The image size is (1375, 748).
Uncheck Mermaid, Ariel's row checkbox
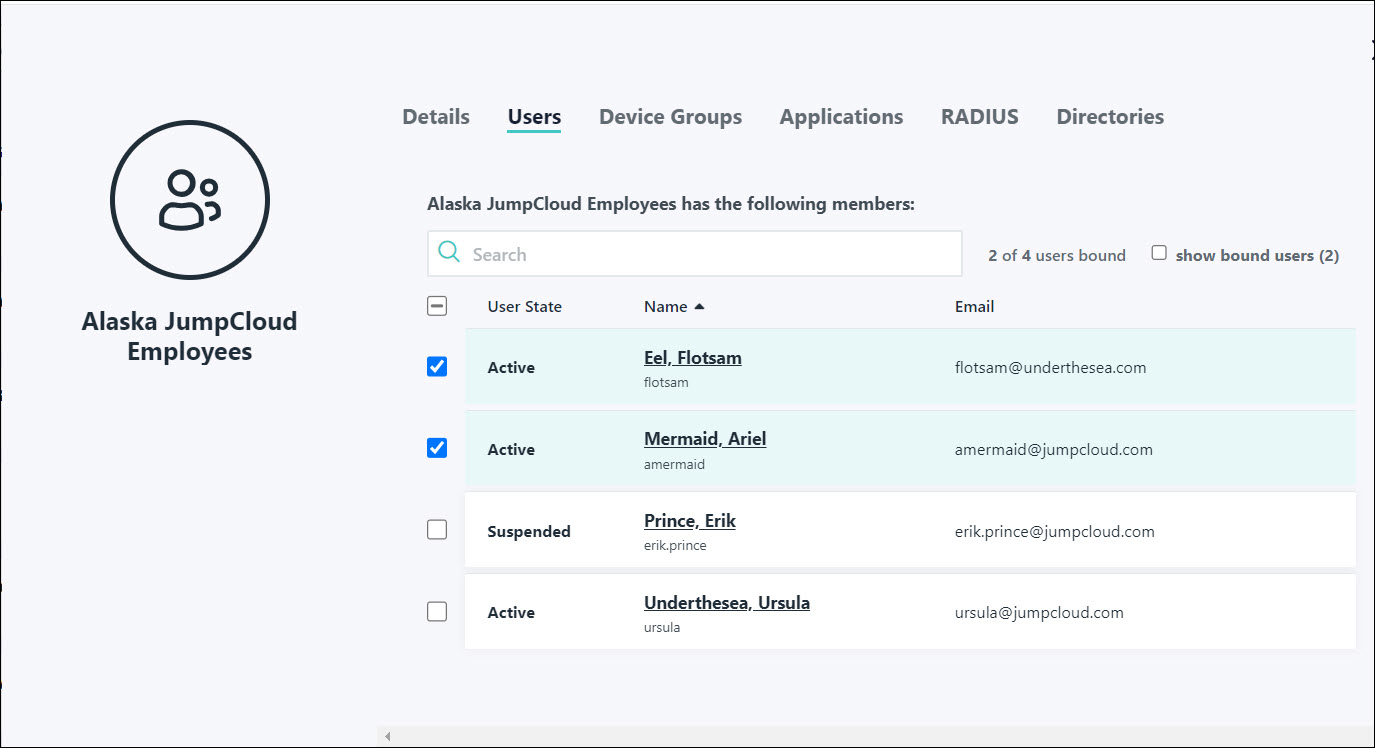click(x=437, y=448)
